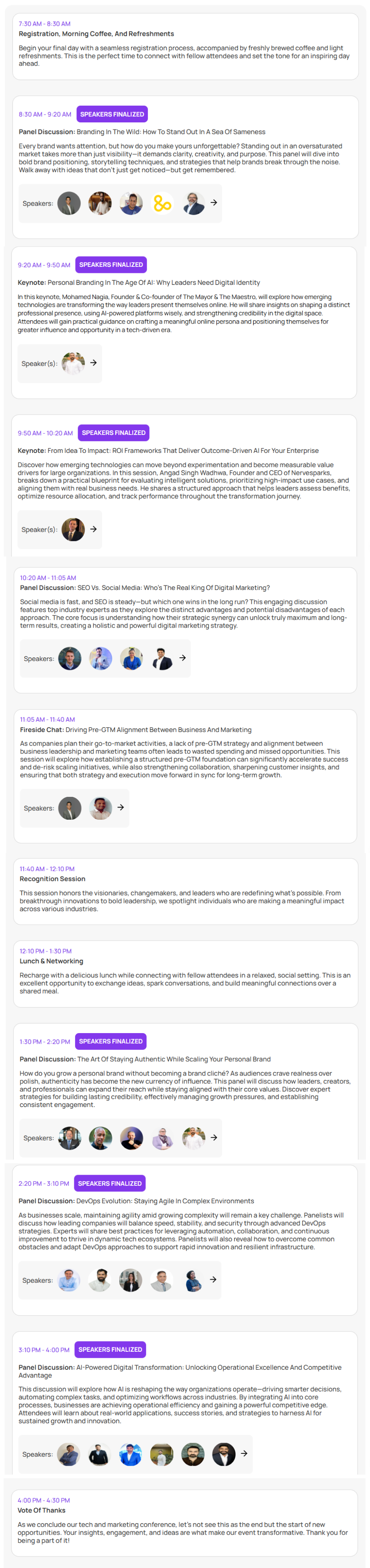Expand Fireside Chat speakers arrow
This screenshot has width=370, height=1568.
point(121,808)
